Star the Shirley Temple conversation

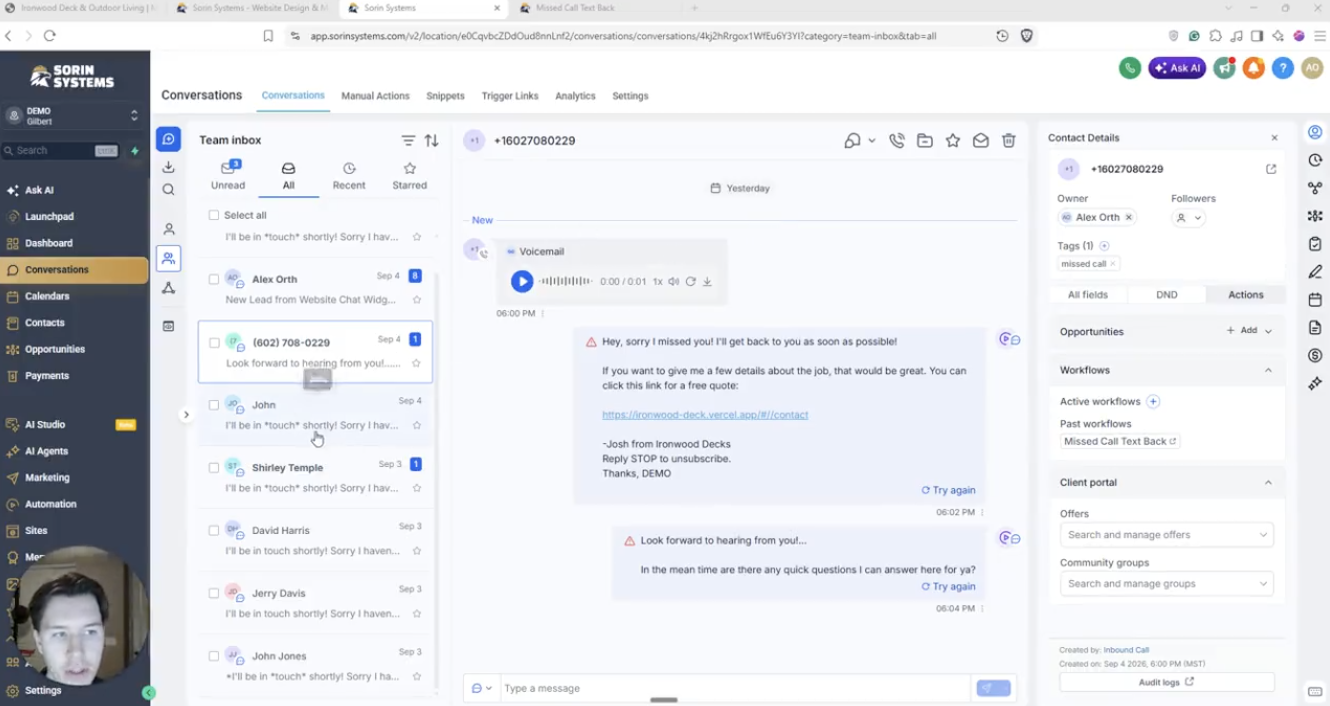[x=417, y=488]
